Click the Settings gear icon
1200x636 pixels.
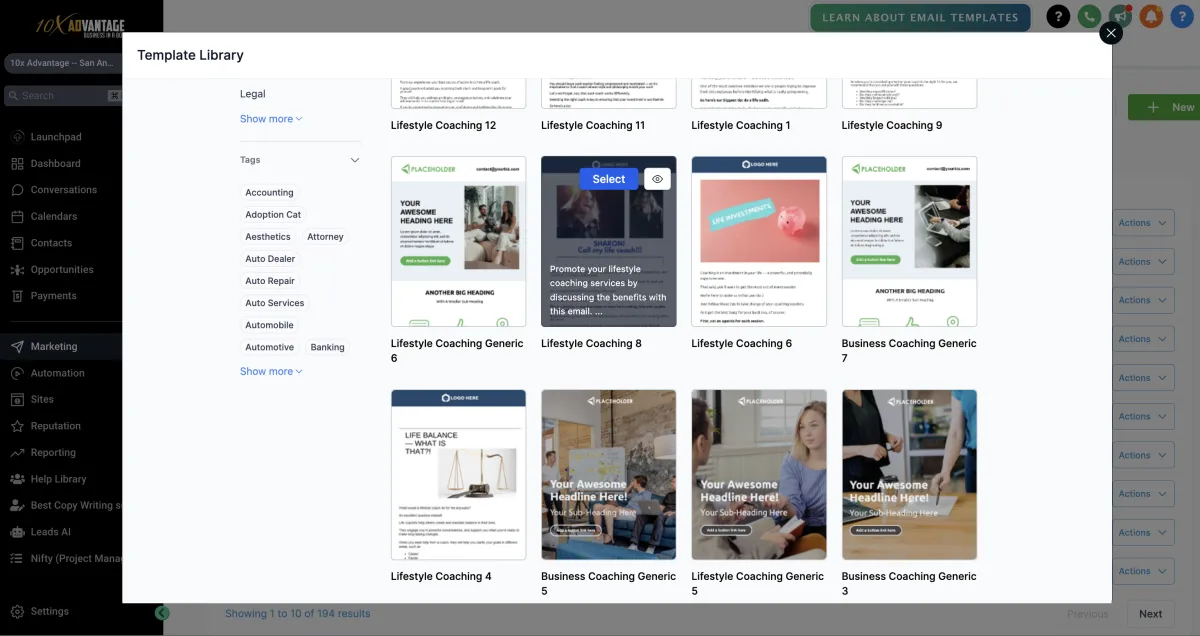(x=17, y=611)
